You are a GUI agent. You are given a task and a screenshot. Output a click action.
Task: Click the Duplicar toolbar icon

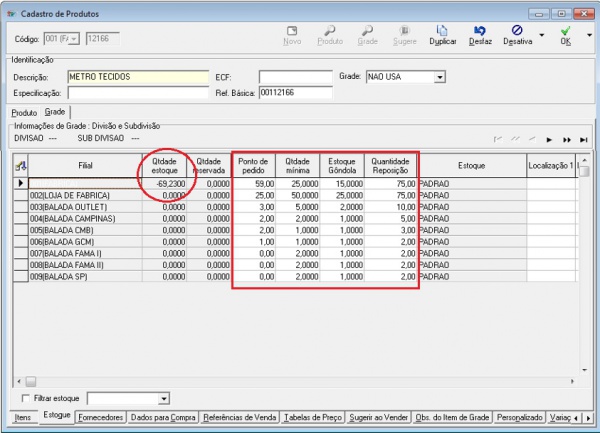click(x=442, y=31)
